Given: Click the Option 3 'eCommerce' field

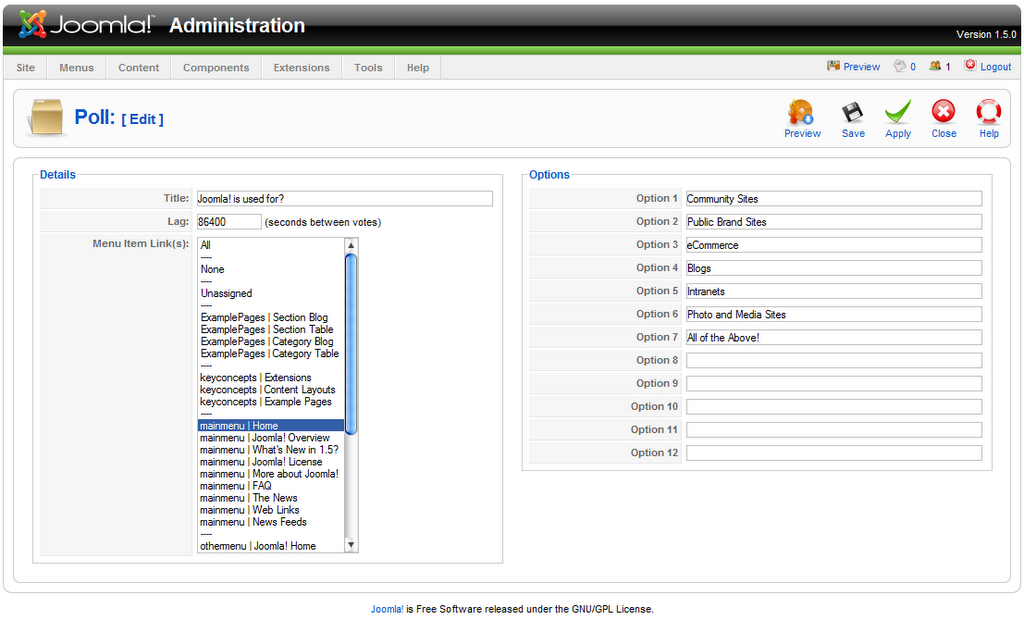Looking at the screenshot, I should (834, 245).
